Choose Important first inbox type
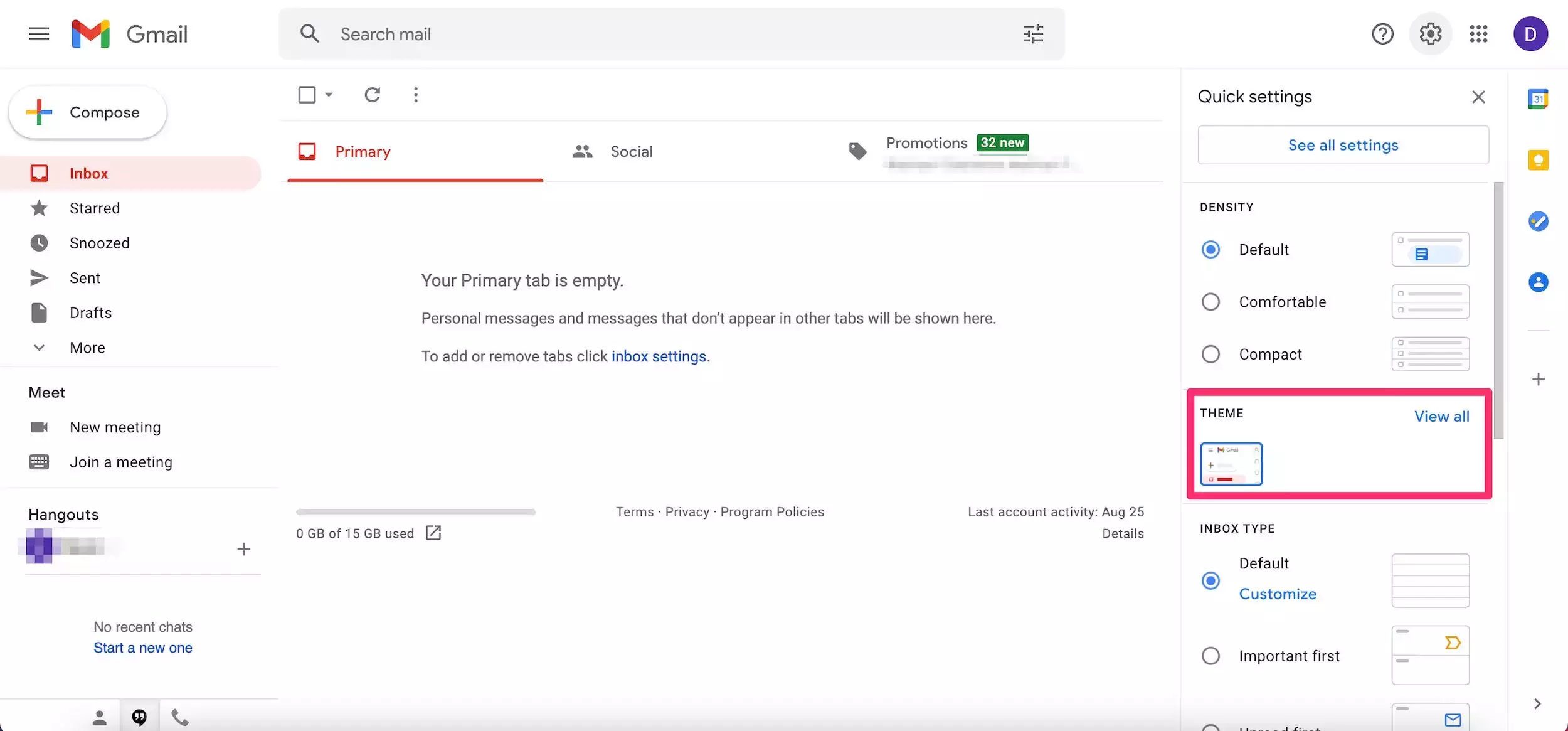 coord(1210,656)
